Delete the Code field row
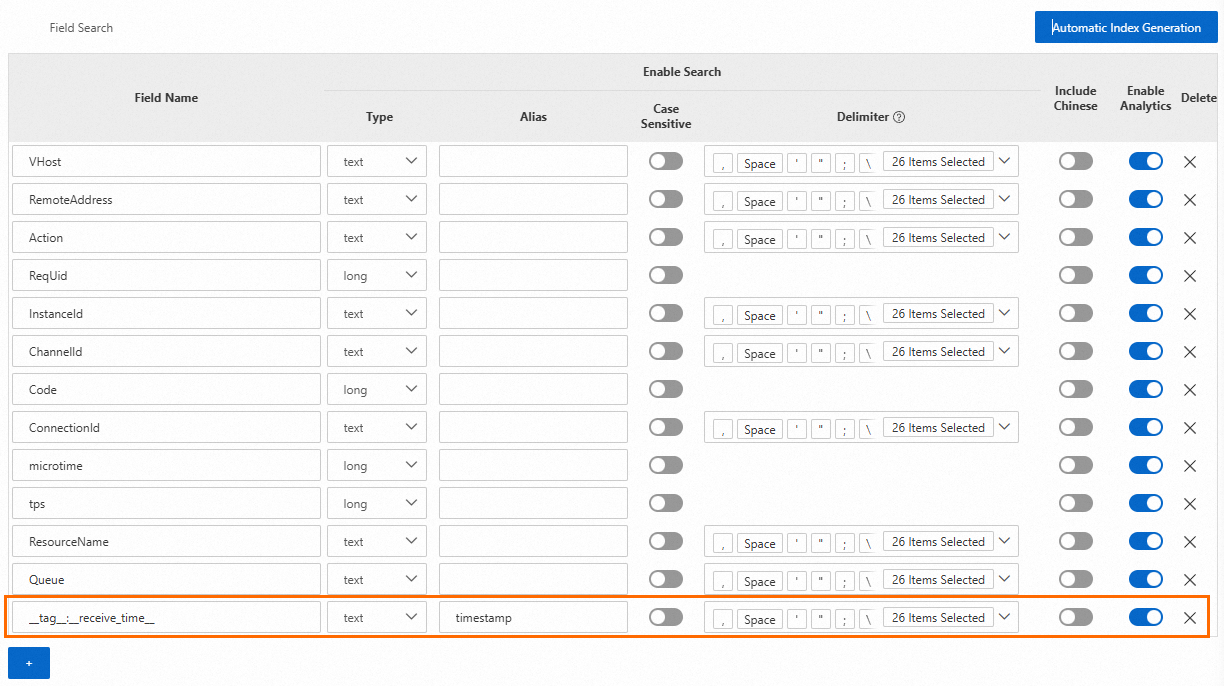This screenshot has width=1224, height=686. tap(1190, 390)
